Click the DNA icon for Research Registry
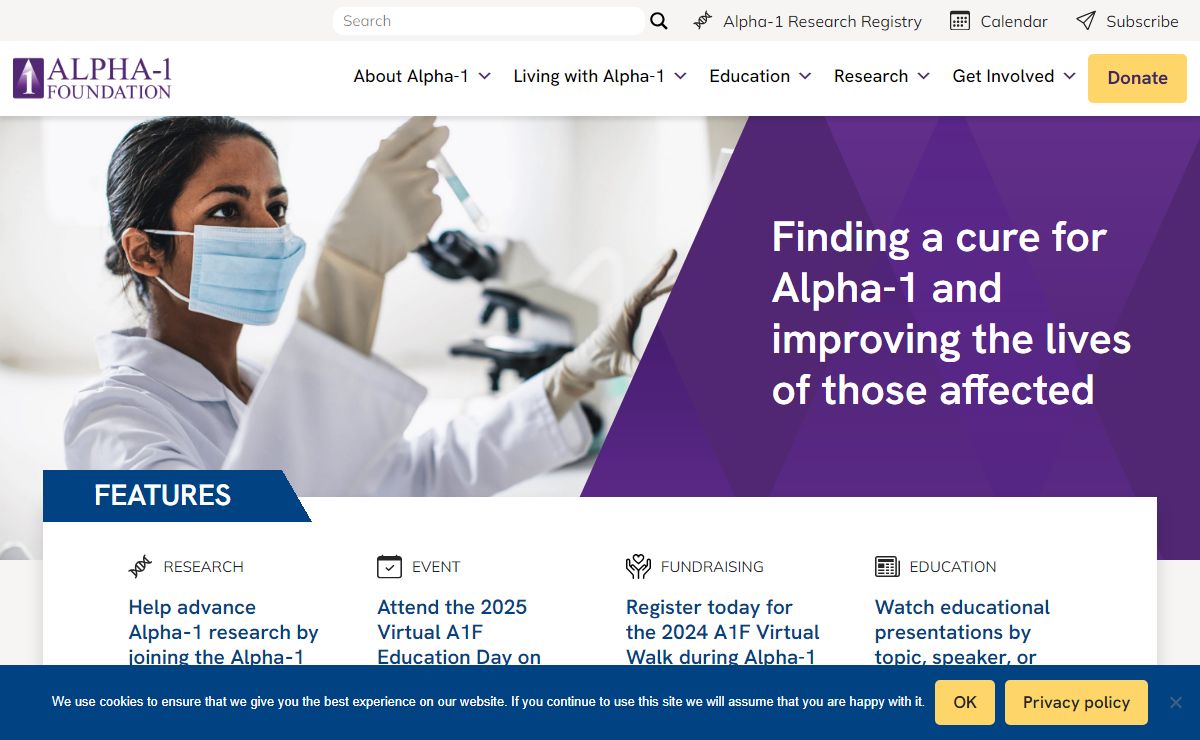1200x740 pixels. click(x=703, y=21)
